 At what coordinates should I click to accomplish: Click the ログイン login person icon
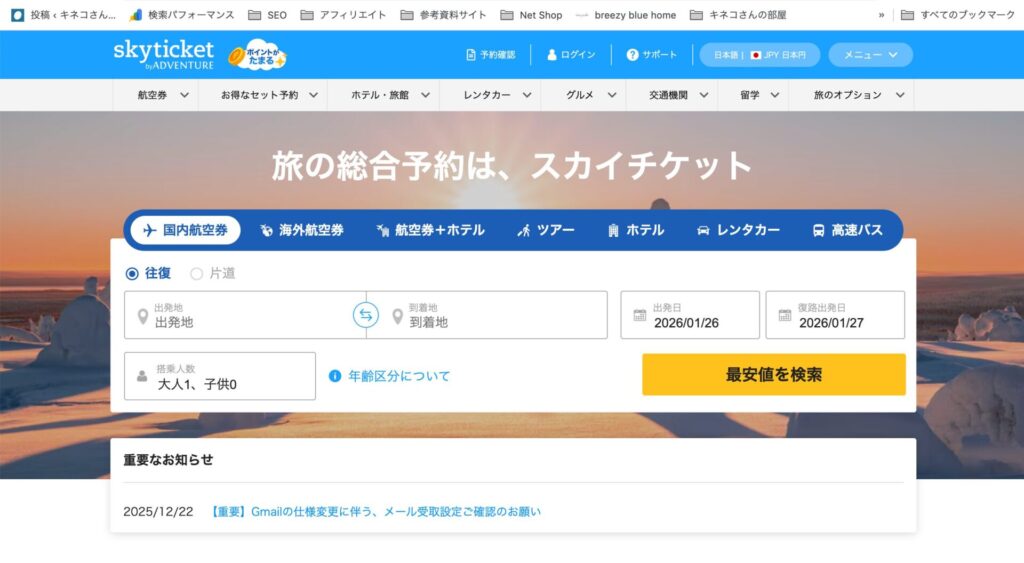point(552,55)
